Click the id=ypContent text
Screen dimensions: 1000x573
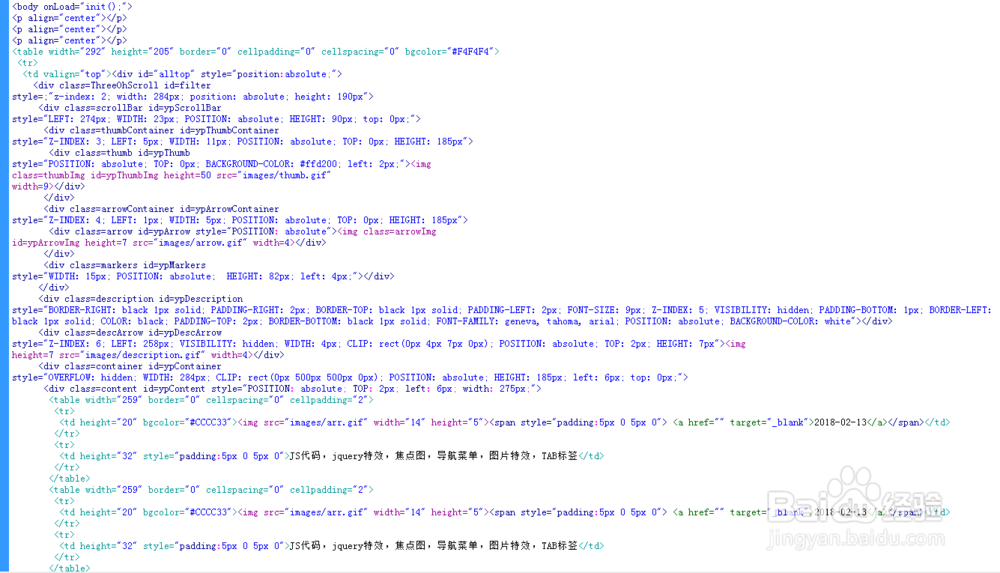(x=174, y=389)
